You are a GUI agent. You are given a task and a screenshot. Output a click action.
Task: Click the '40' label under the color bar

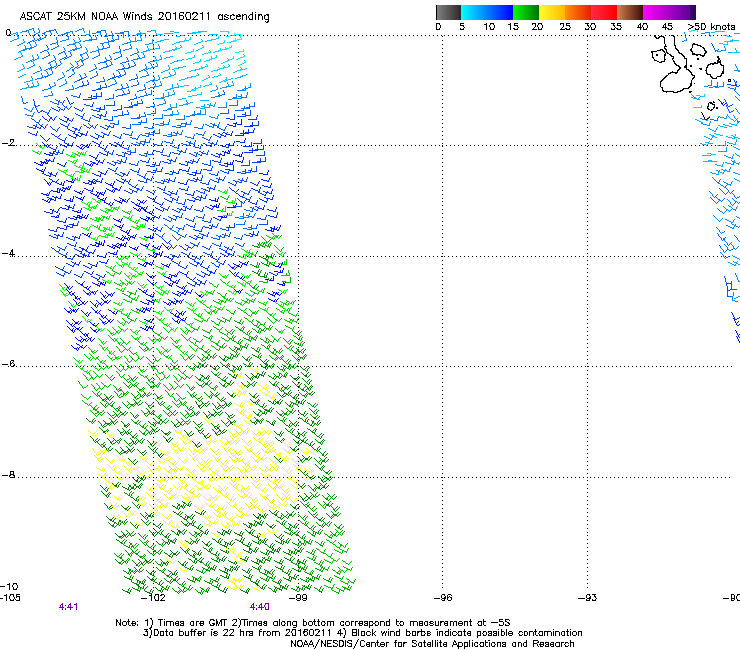(x=642, y=27)
